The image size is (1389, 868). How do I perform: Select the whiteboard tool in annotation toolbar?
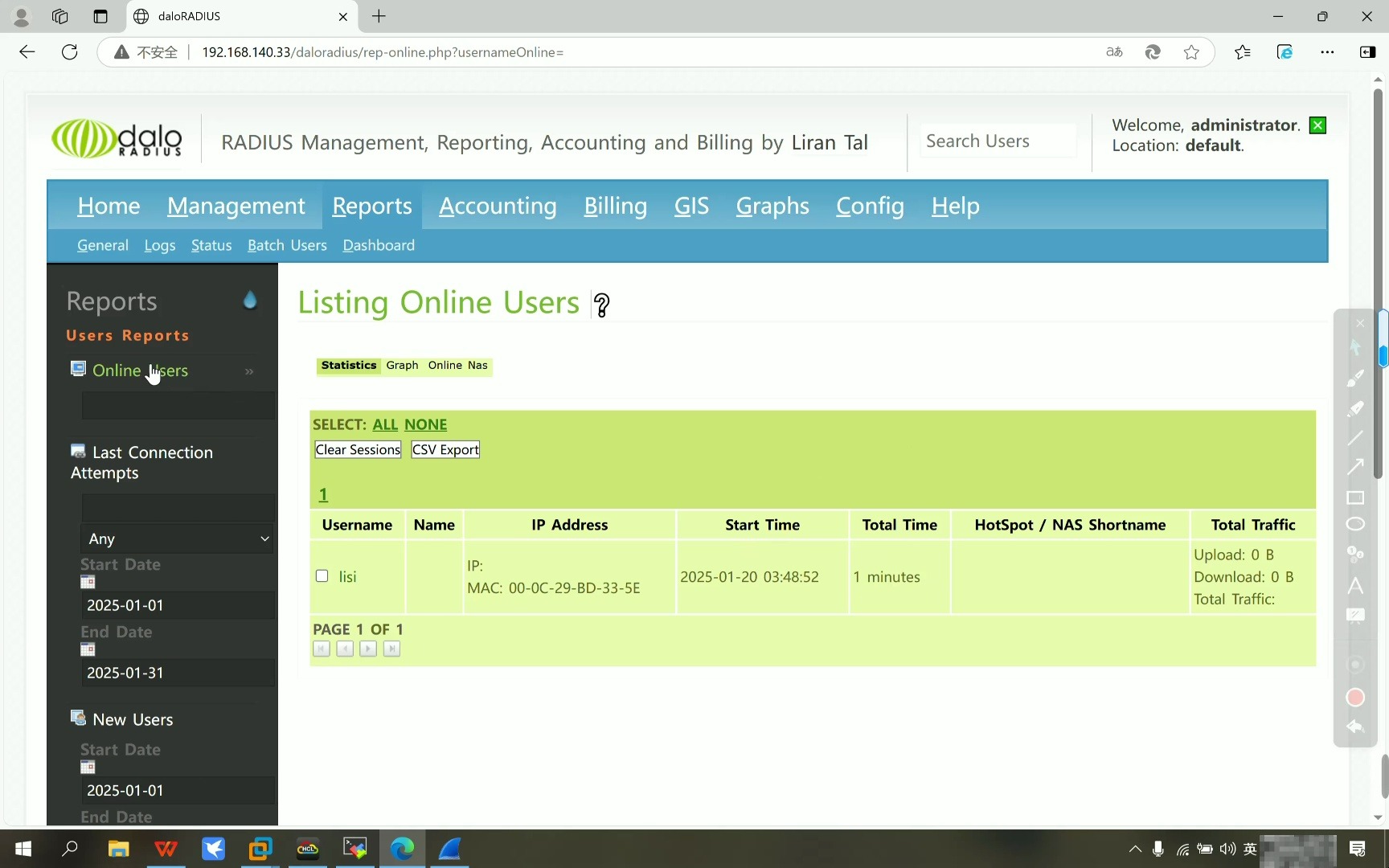[x=1355, y=616]
